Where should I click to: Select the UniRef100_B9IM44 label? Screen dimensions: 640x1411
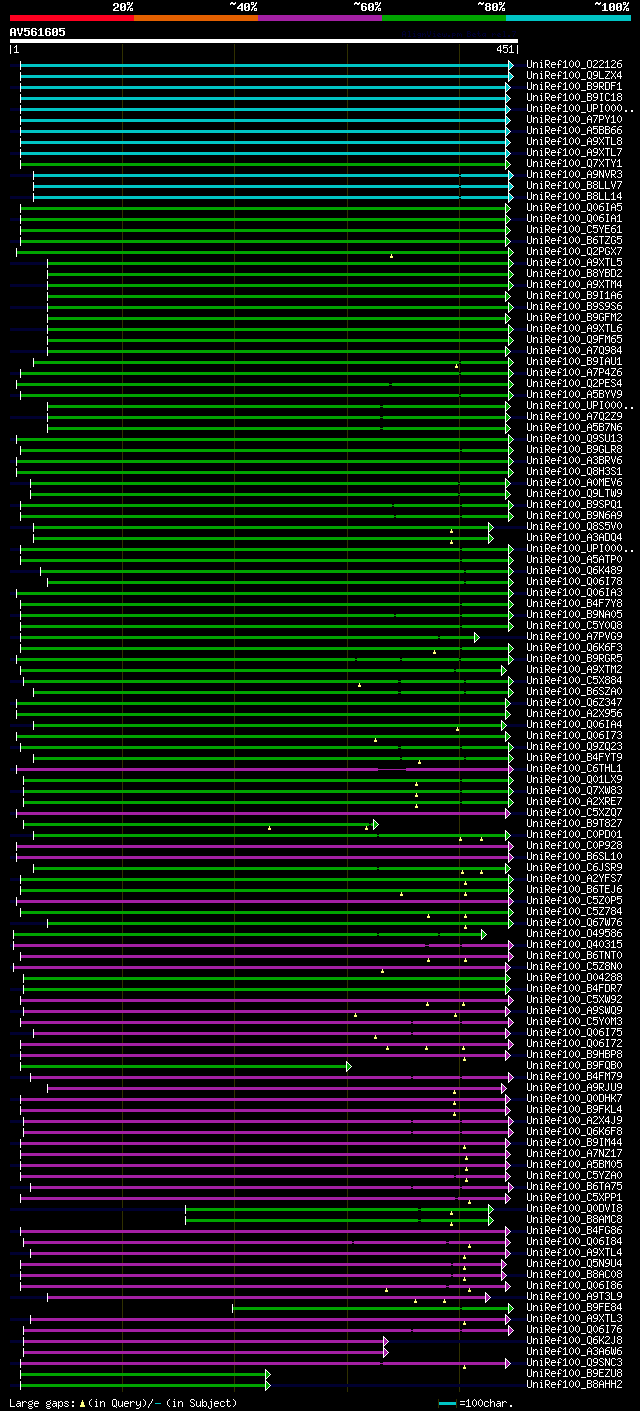pos(574,1142)
